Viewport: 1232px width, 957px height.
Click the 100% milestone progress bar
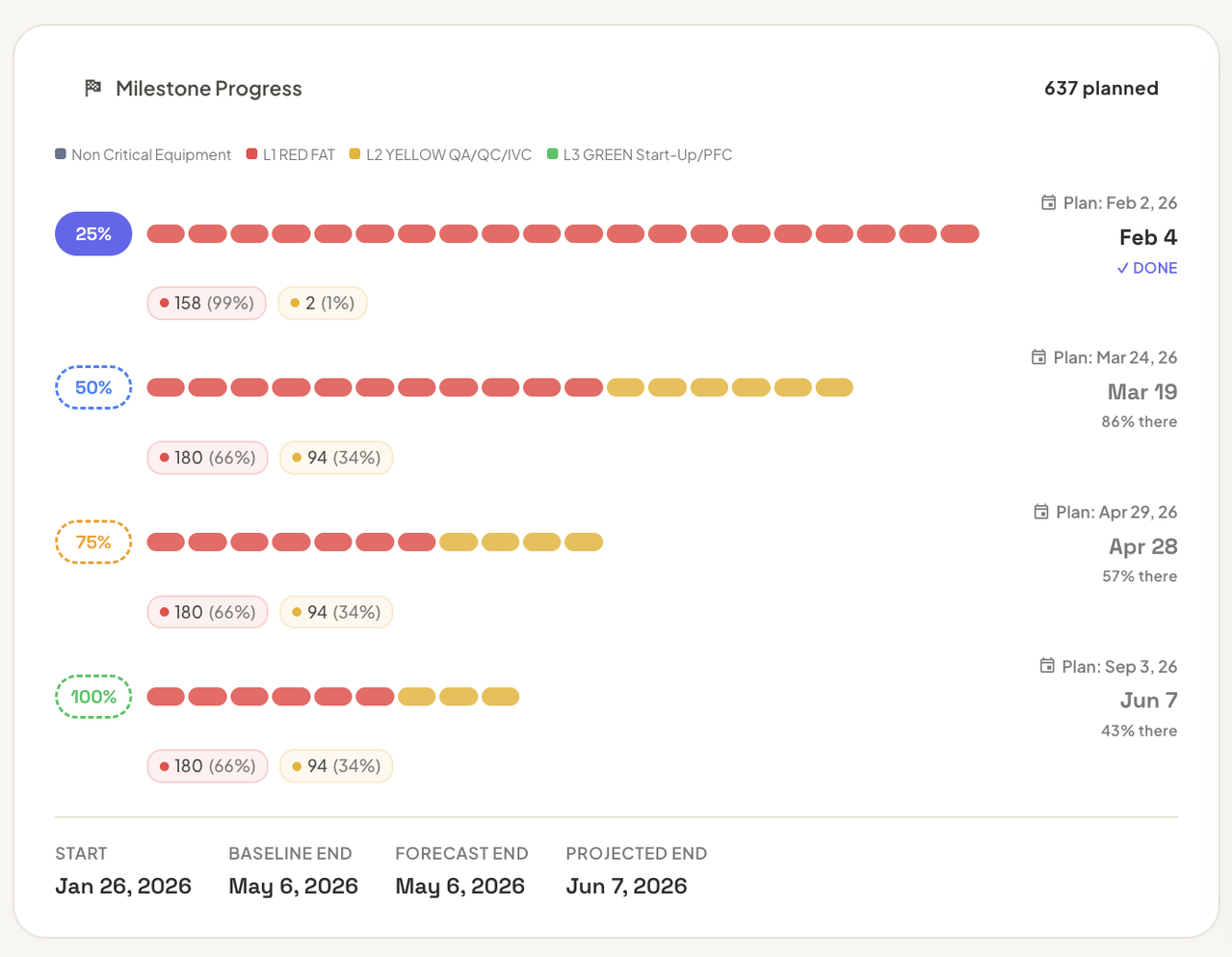pyautogui.click(x=333, y=697)
